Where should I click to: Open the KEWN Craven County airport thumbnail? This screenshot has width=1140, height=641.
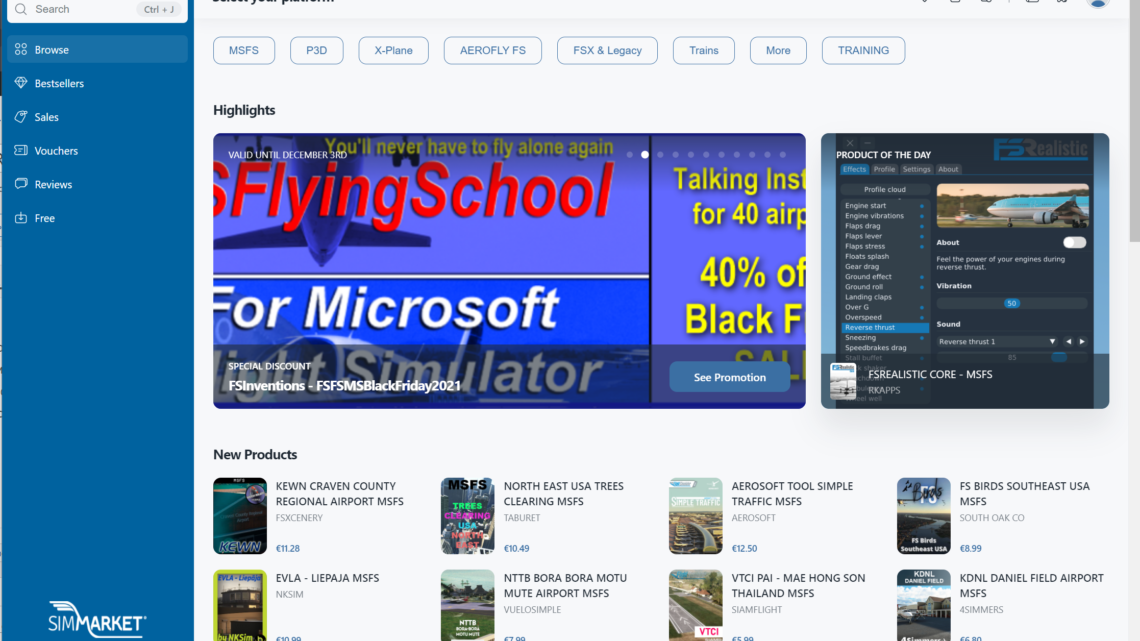(x=240, y=516)
